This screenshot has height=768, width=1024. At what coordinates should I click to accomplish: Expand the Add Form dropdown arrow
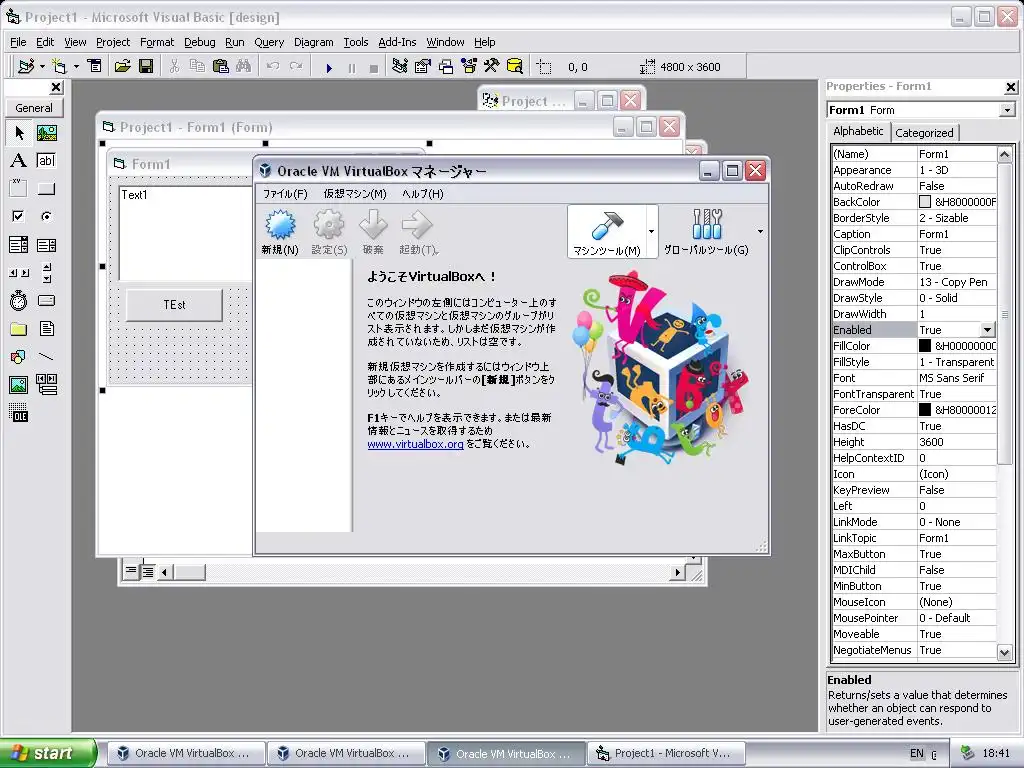pyautogui.click(x=76, y=67)
